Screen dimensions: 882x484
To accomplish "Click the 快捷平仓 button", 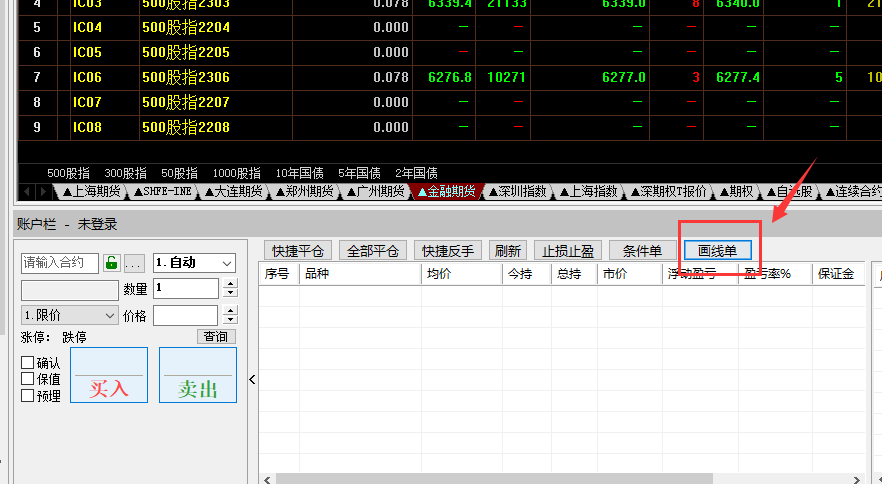I will click(297, 251).
